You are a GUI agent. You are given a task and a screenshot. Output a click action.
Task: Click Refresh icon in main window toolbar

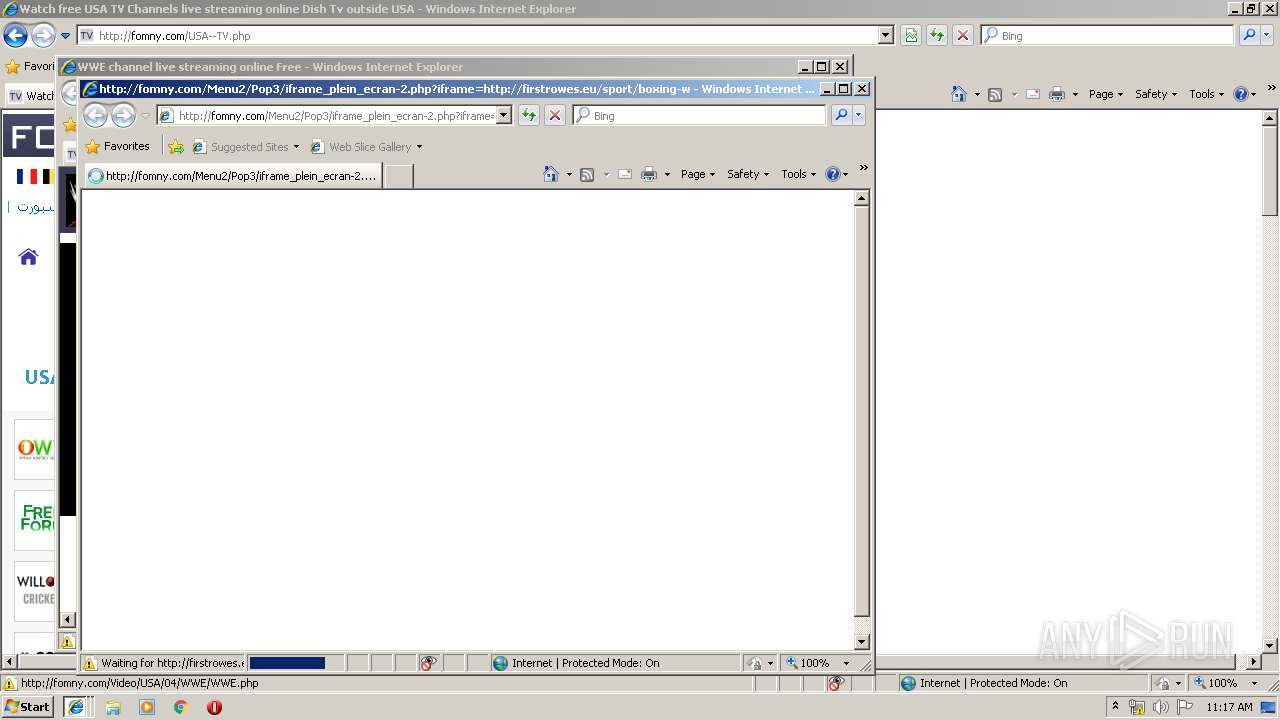(x=937, y=36)
